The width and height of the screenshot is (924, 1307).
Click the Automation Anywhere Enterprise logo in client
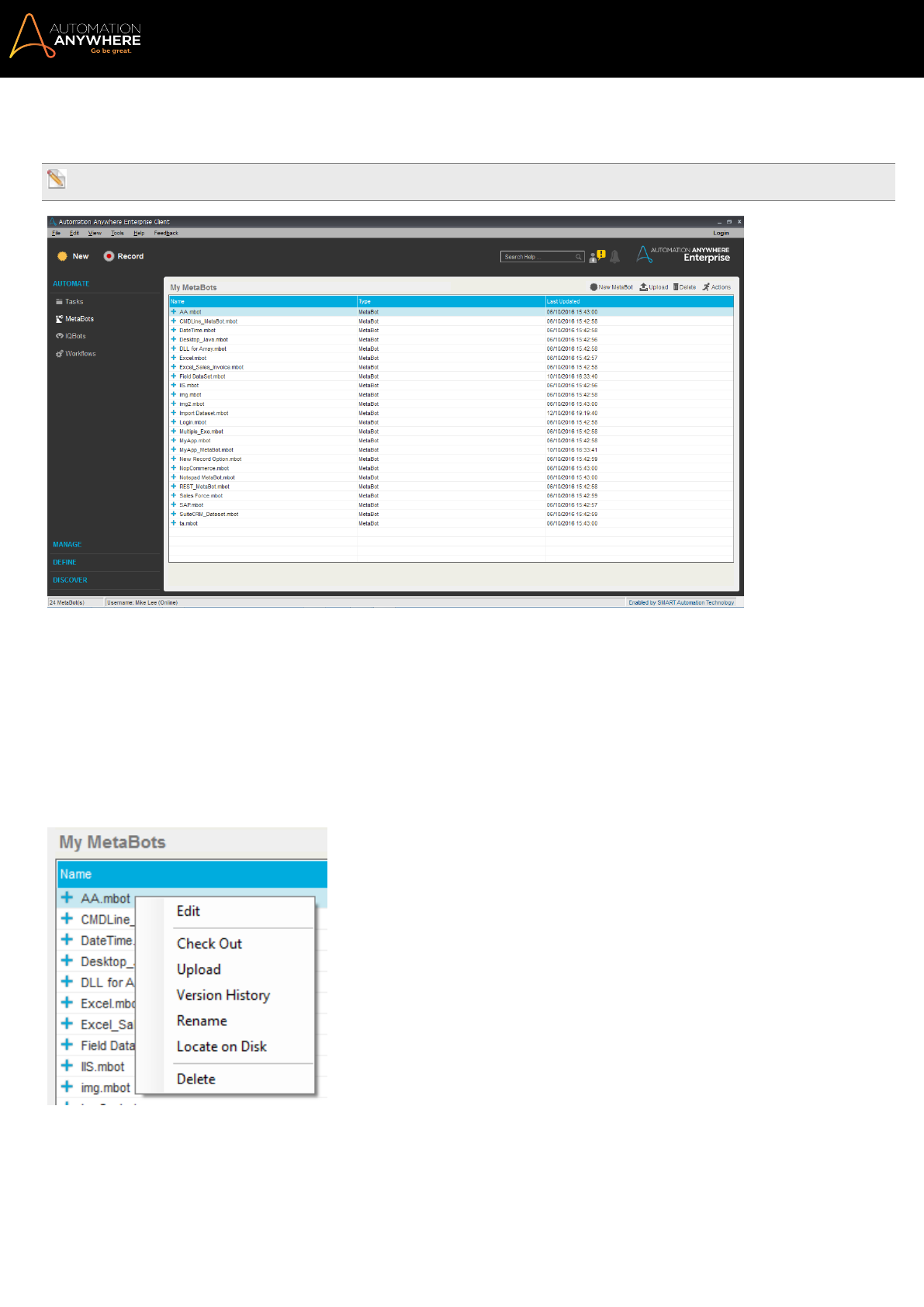click(683, 255)
